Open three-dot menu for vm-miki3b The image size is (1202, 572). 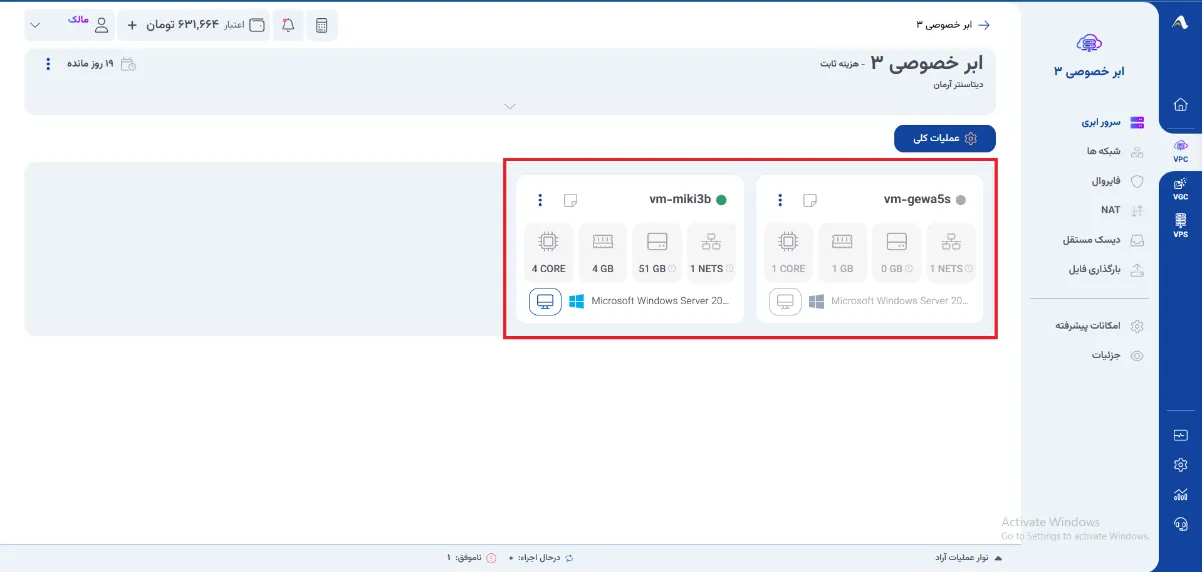pos(540,200)
